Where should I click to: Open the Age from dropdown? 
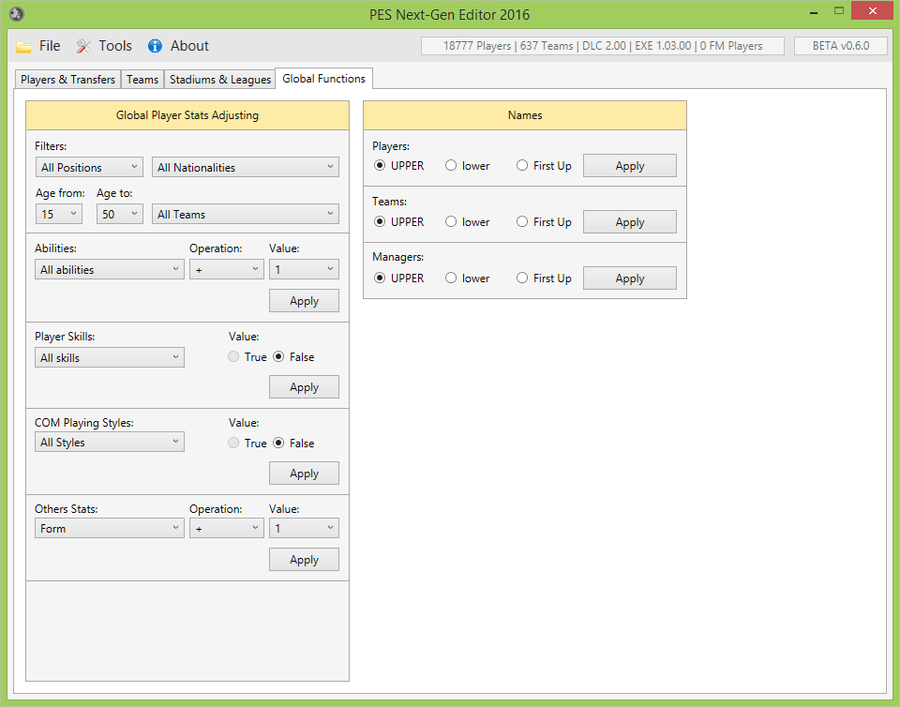(x=59, y=214)
